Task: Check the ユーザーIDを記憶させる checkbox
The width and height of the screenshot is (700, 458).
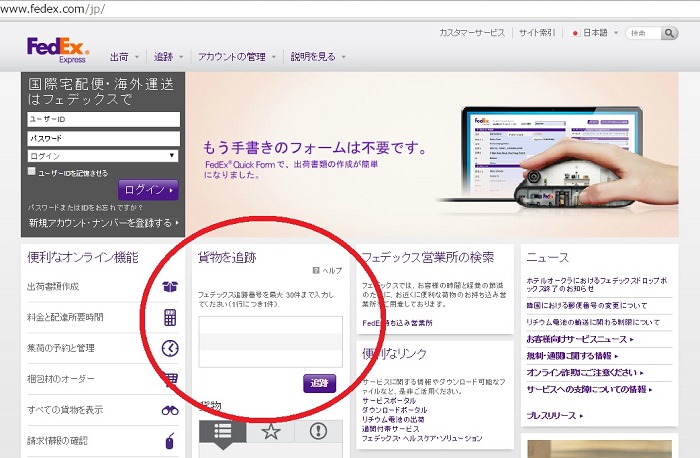Action: click(x=31, y=171)
